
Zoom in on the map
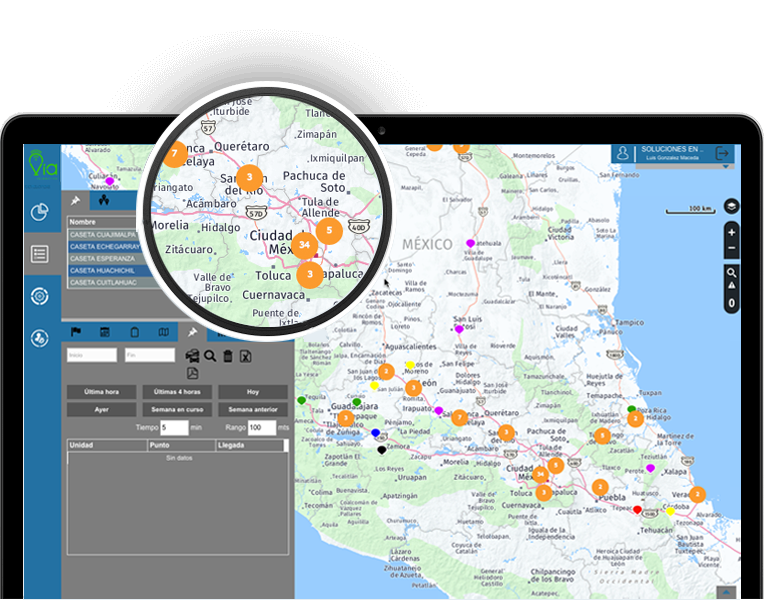click(731, 232)
